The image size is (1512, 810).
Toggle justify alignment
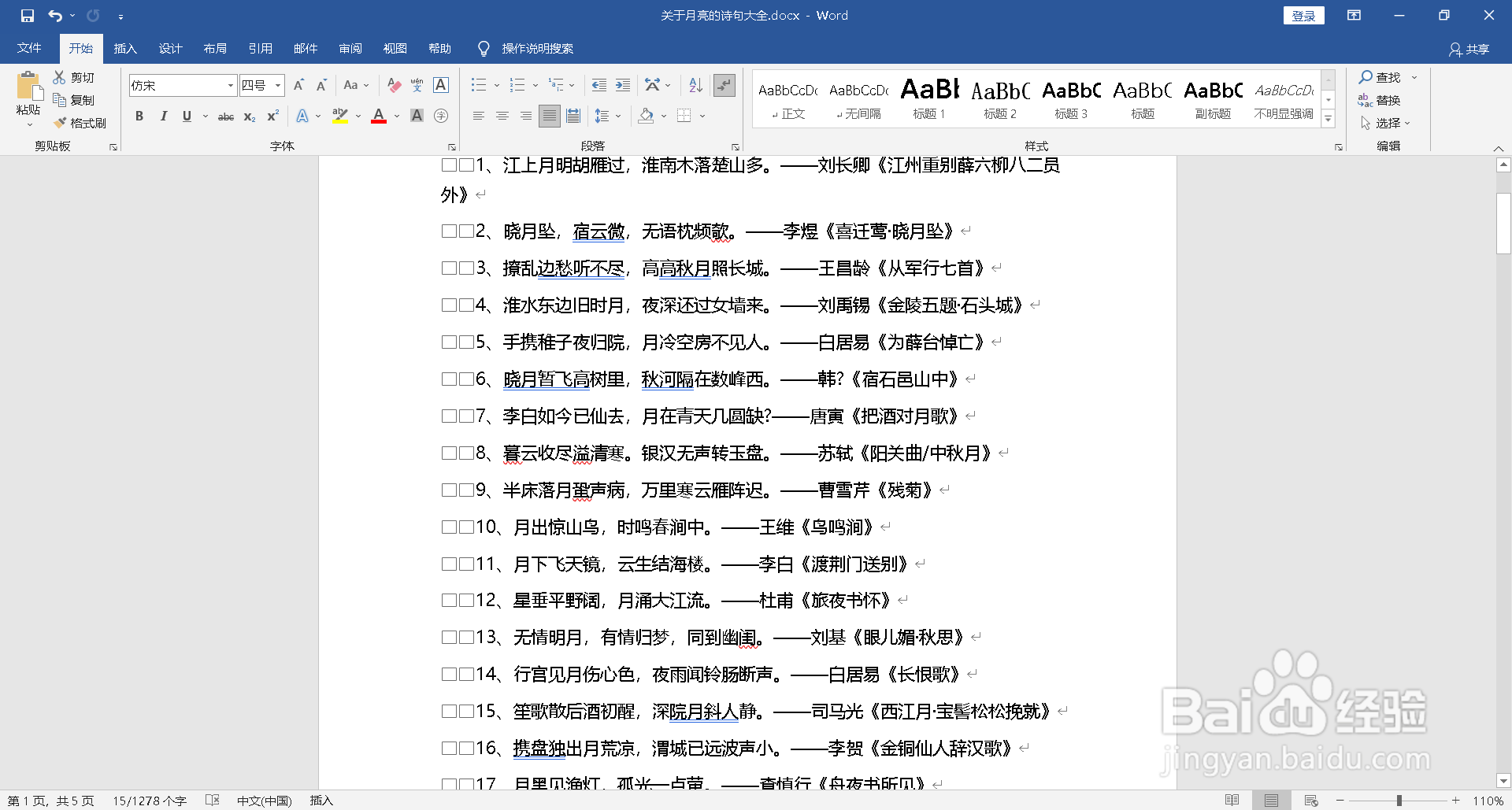pos(549,117)
